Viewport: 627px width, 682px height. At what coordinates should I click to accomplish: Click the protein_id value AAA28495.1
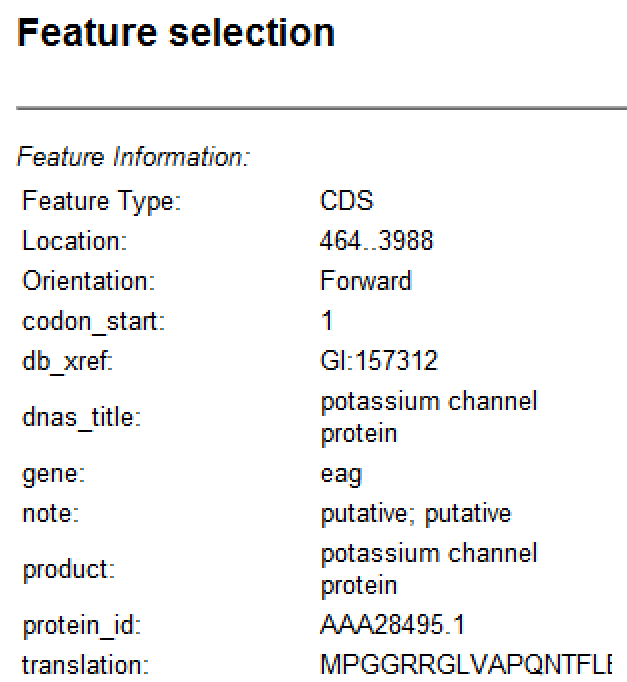click(x=392, y=627)
